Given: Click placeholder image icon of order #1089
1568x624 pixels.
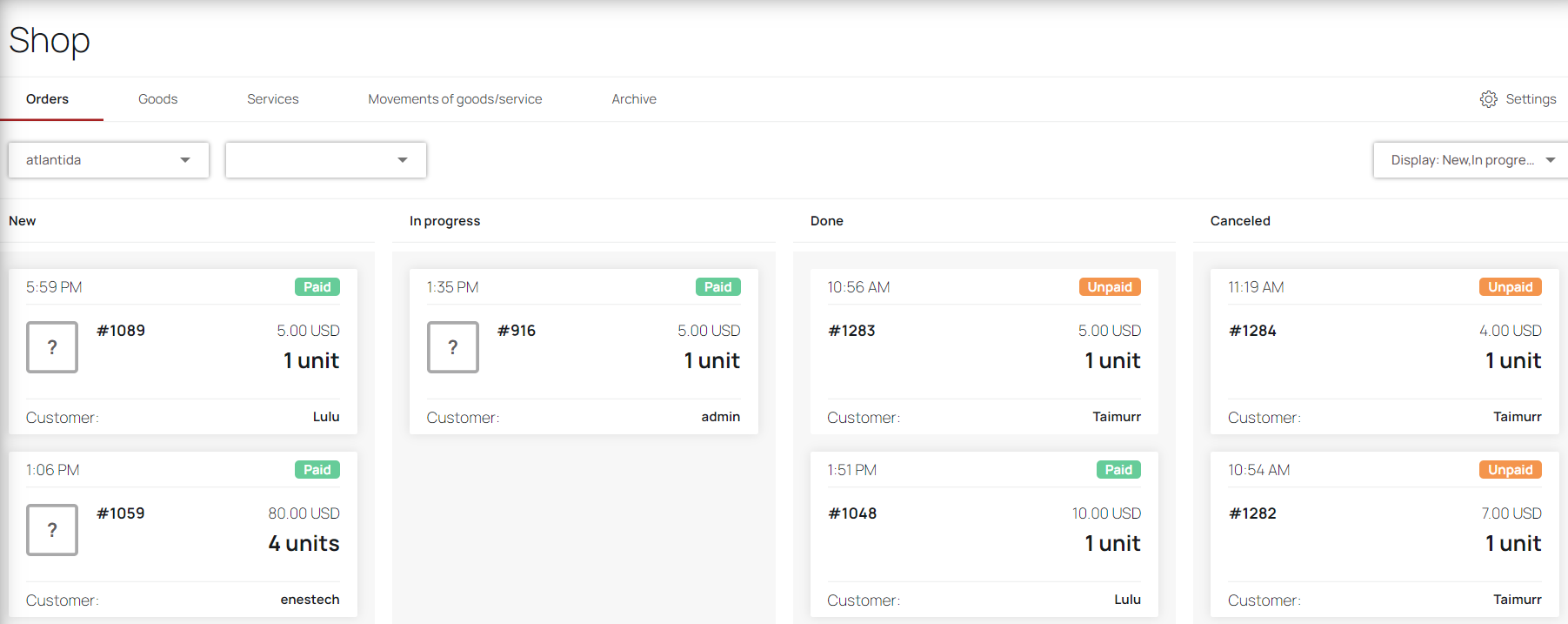Looking at the screenshot, I should [x=52, y=347].
